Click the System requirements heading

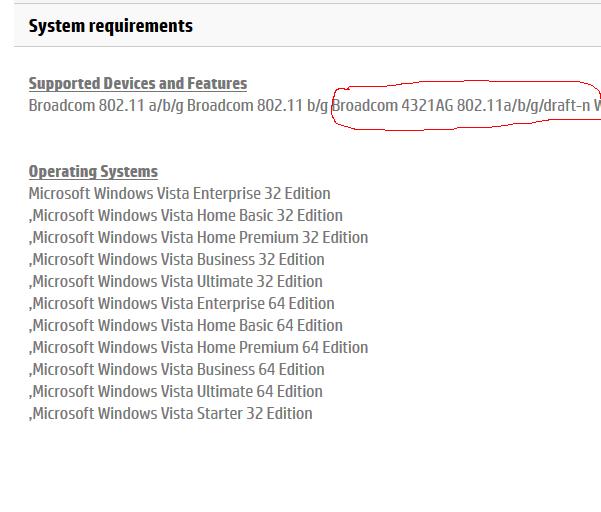pos(111,26)
